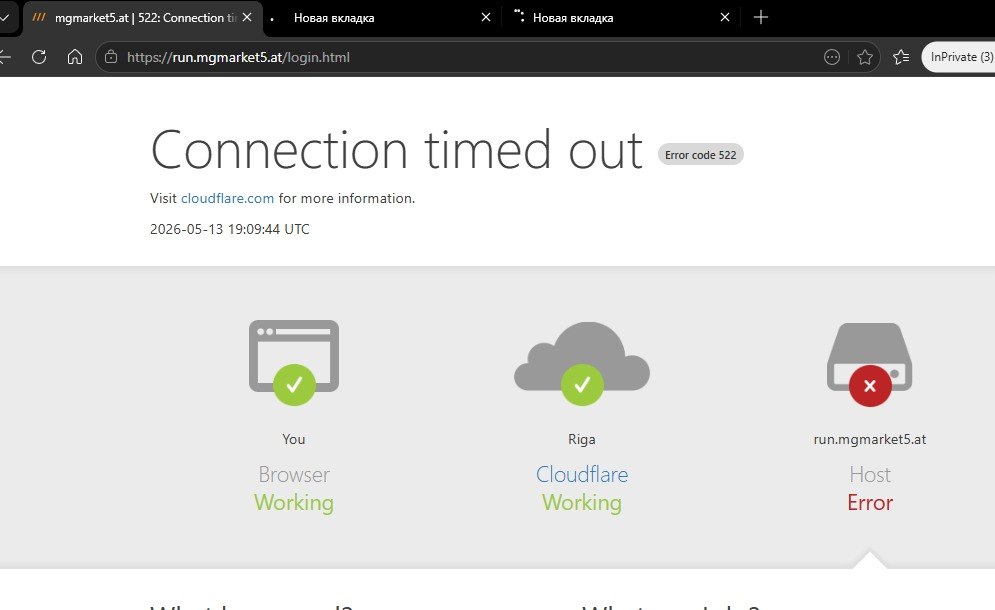
Task: Click the You label under browser icon
Action: (x=294, y=439)
